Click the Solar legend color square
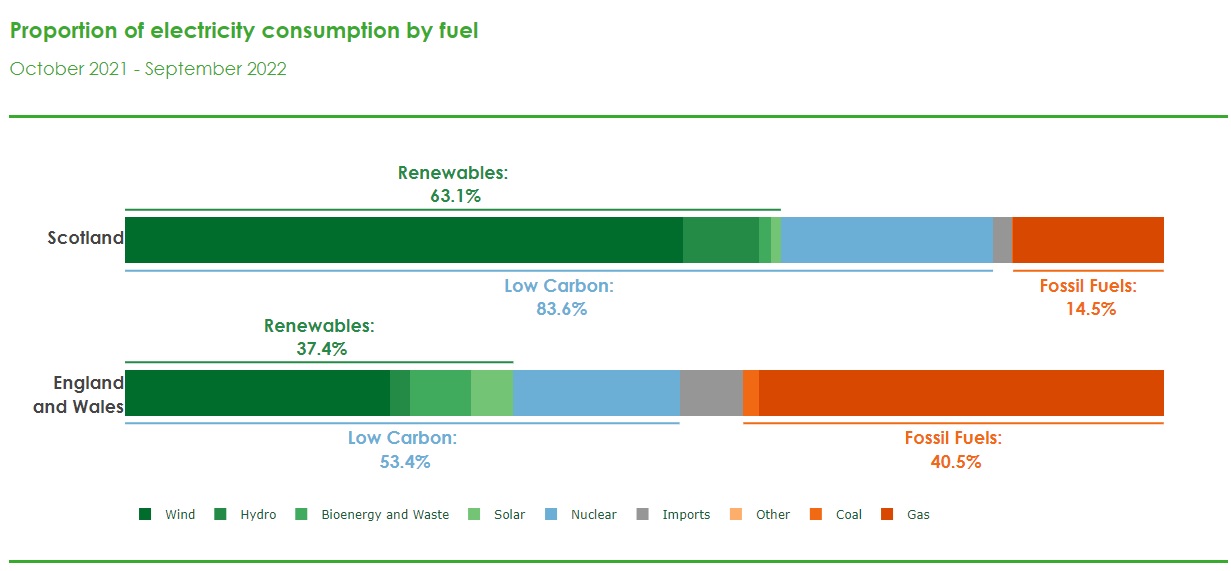 click(x=474, y=515)
